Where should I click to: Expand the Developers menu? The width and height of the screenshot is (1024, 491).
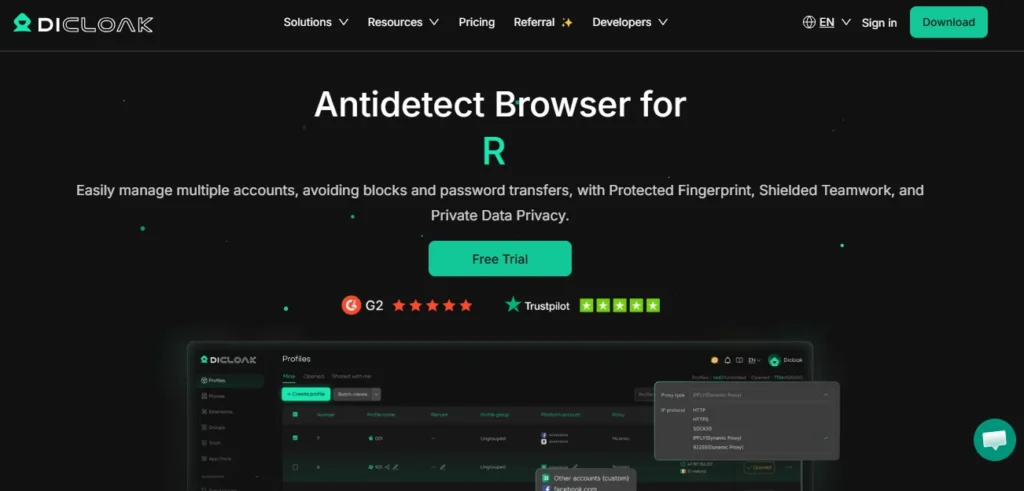point(630,22)
